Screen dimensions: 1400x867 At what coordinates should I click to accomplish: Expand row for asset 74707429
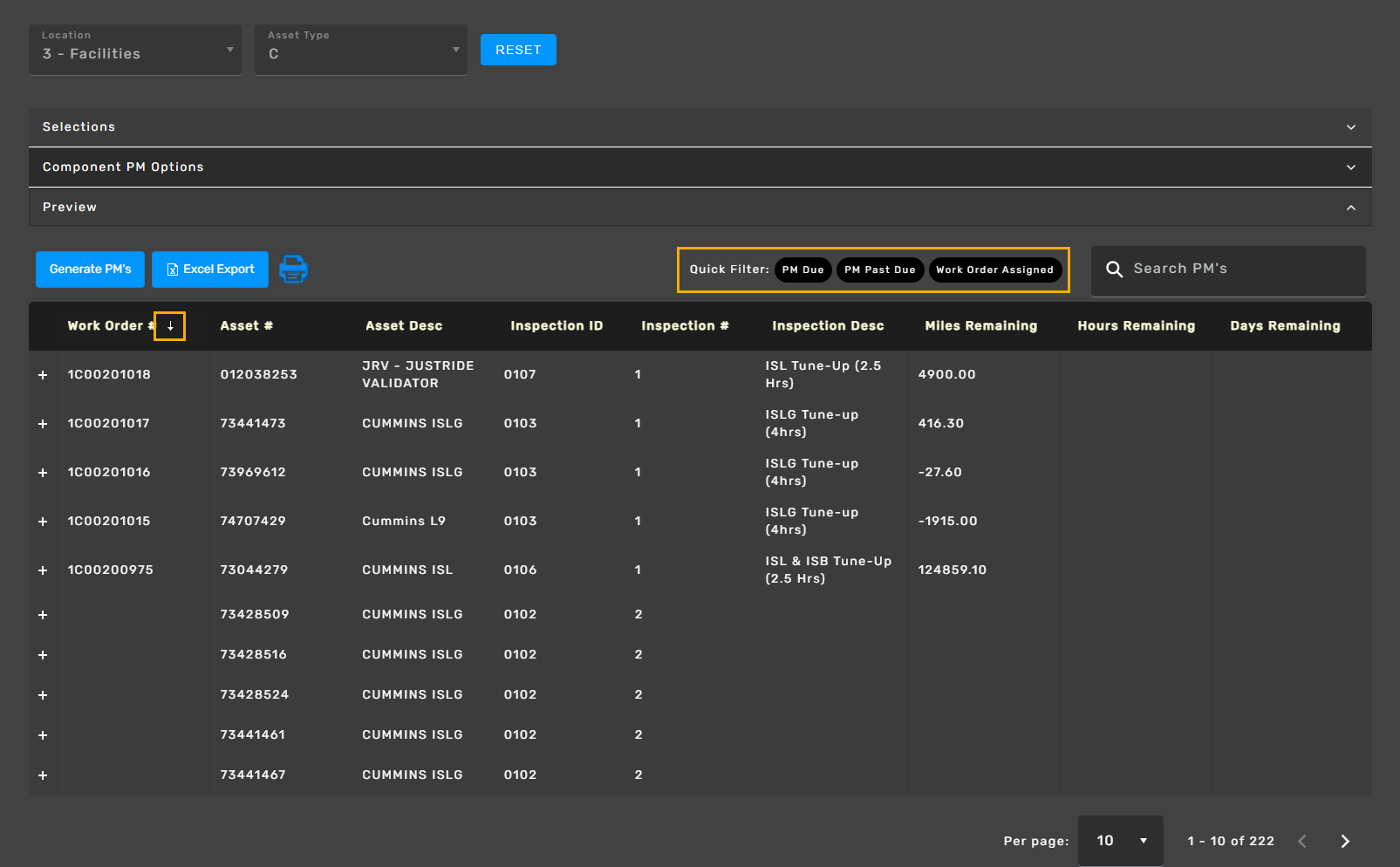coord(43,522)
